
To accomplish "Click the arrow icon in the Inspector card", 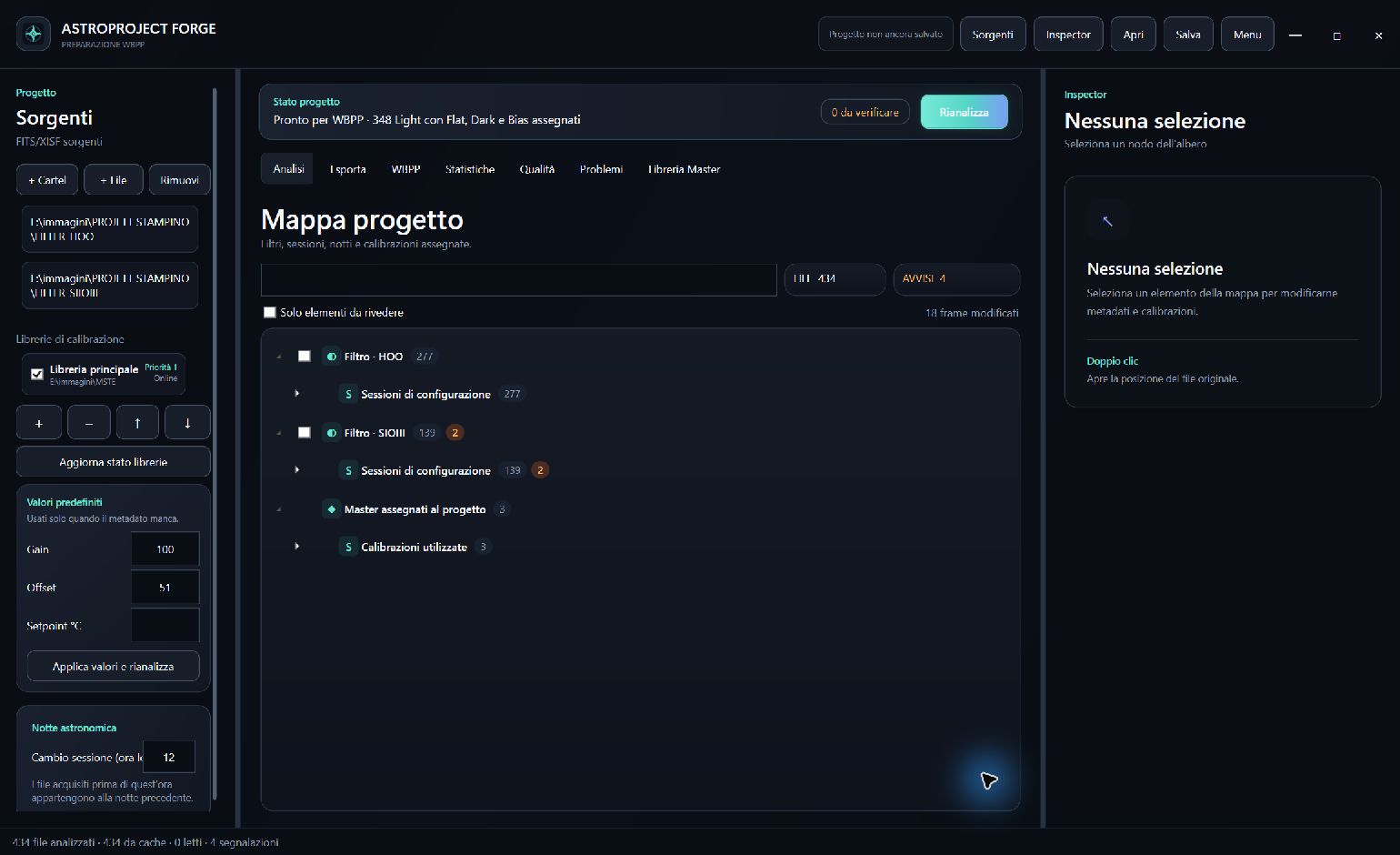I will click(1107, 220).
